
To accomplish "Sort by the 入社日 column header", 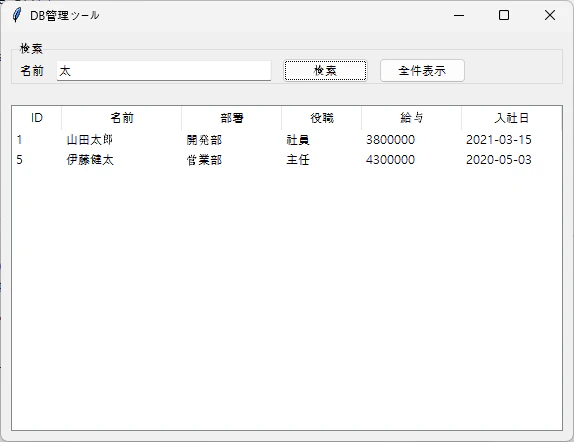I will pyautogui.click(x=511, y=118).
